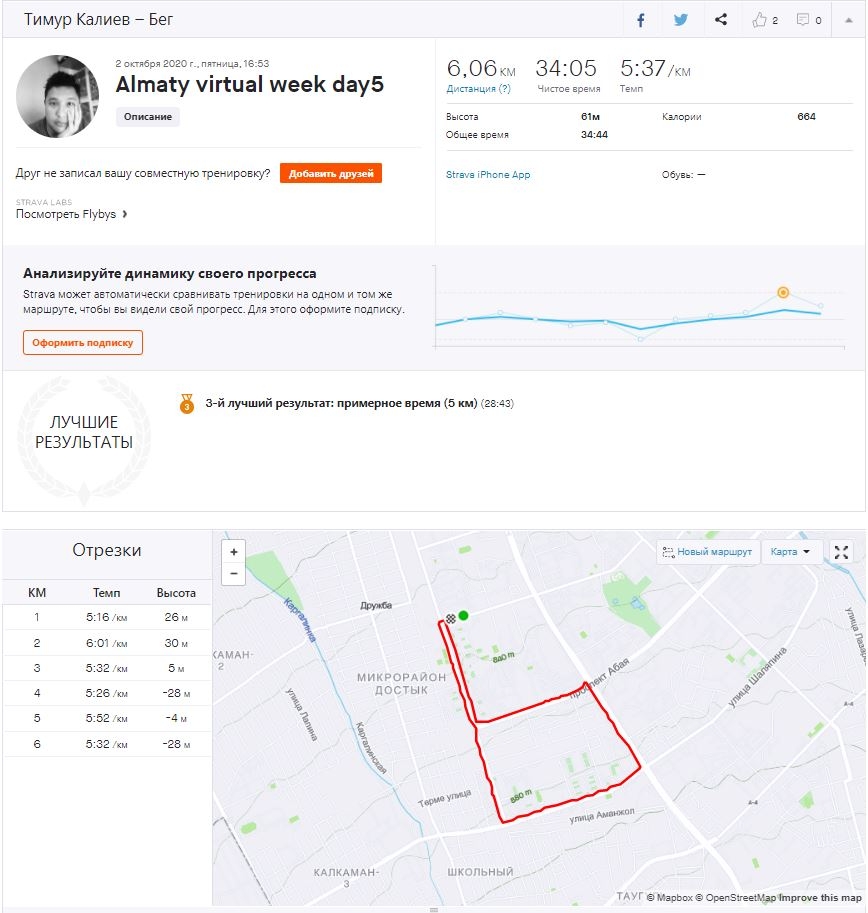Open the Strava iPhone App link
The image size is (868, 913).
pyautogui.click(x=488, y=175)
